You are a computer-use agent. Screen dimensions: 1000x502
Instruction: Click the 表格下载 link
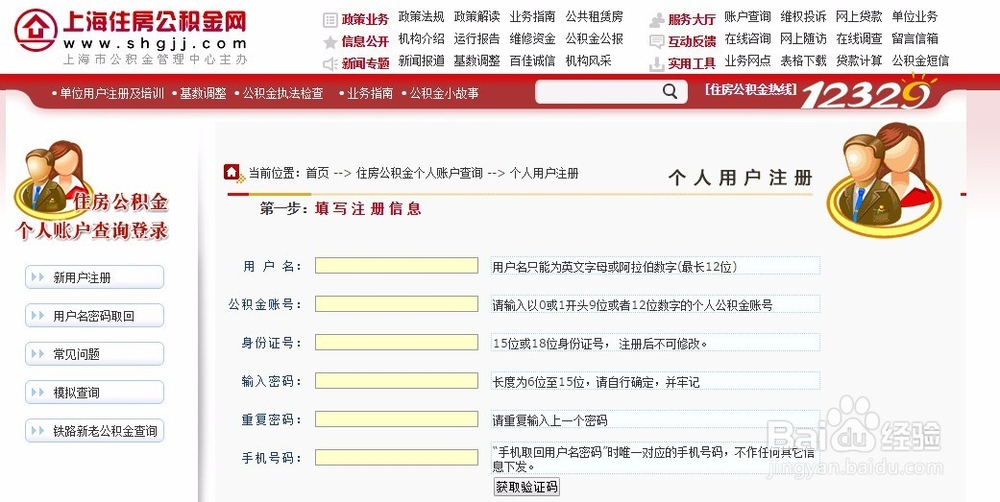click(x=803, y=61)
